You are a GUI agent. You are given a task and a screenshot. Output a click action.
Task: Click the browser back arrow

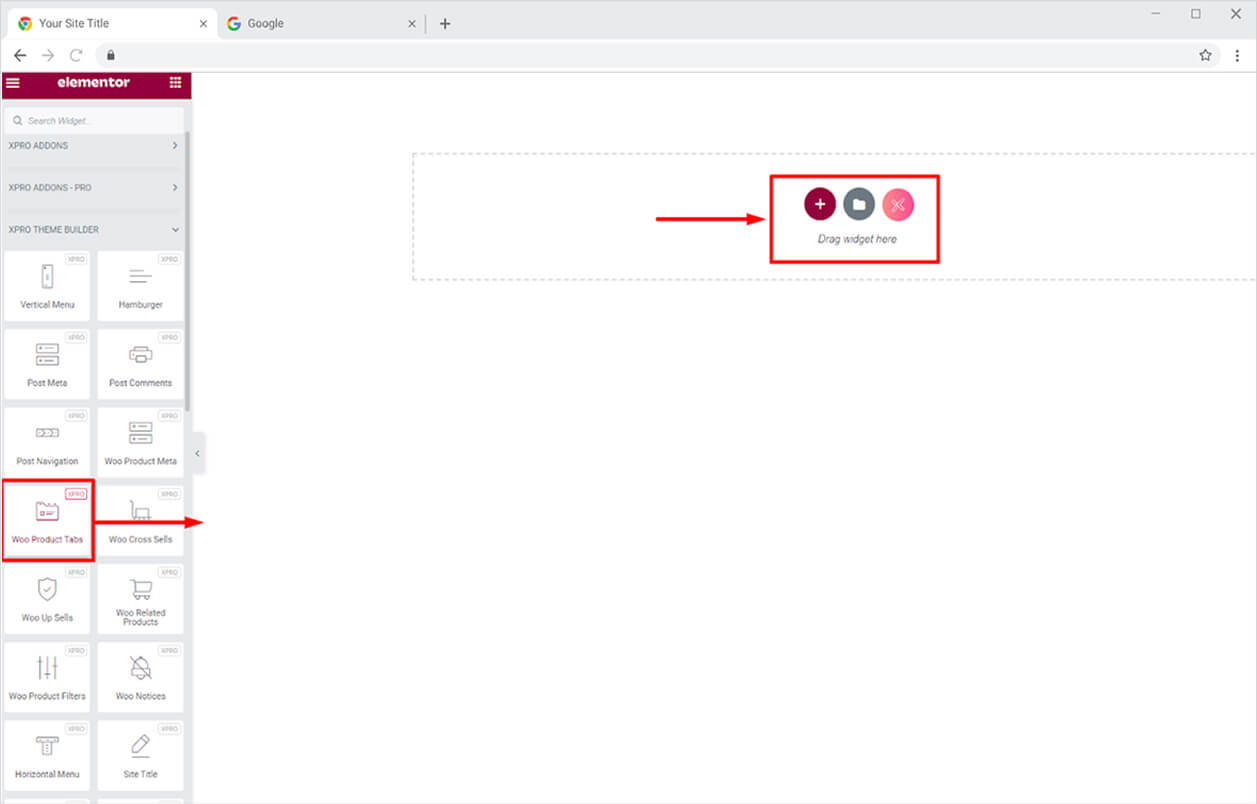click(x=20, y=55)
